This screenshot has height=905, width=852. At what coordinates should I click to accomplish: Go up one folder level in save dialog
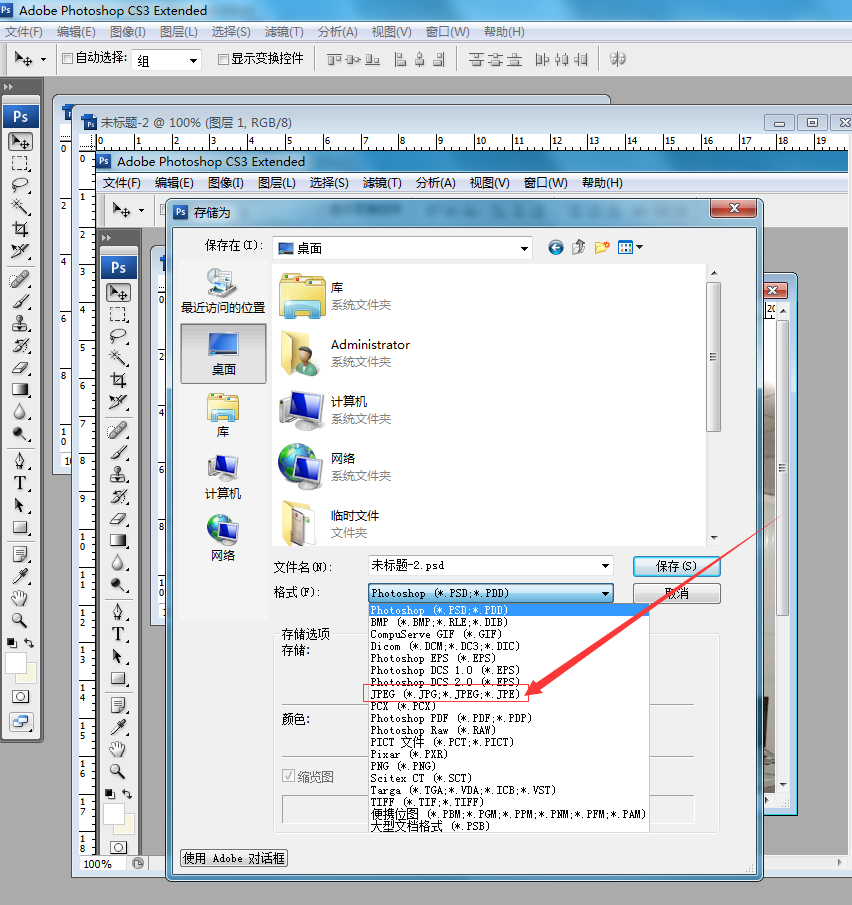click(x=579, y=247)
